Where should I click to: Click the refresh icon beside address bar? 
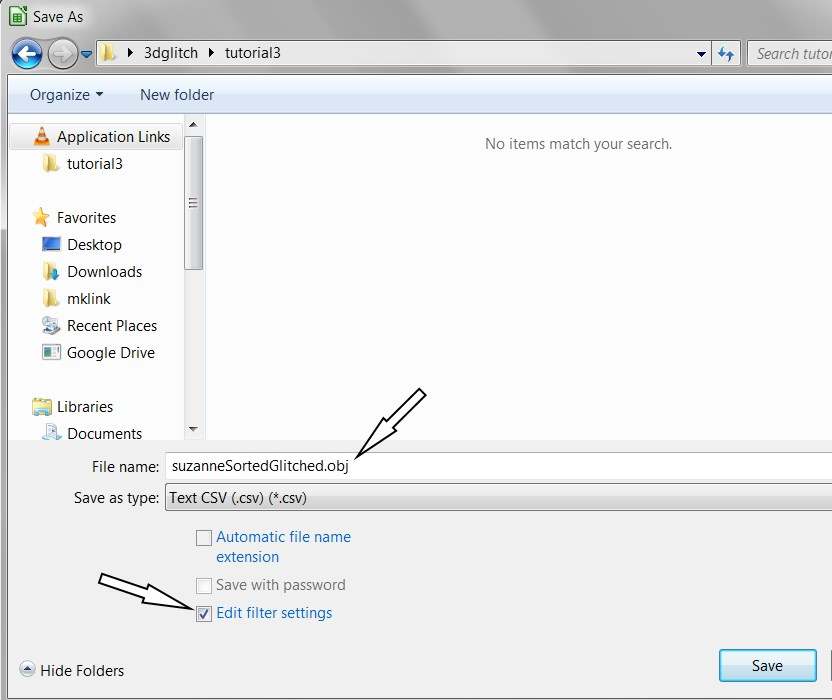[x=726, y=54]
